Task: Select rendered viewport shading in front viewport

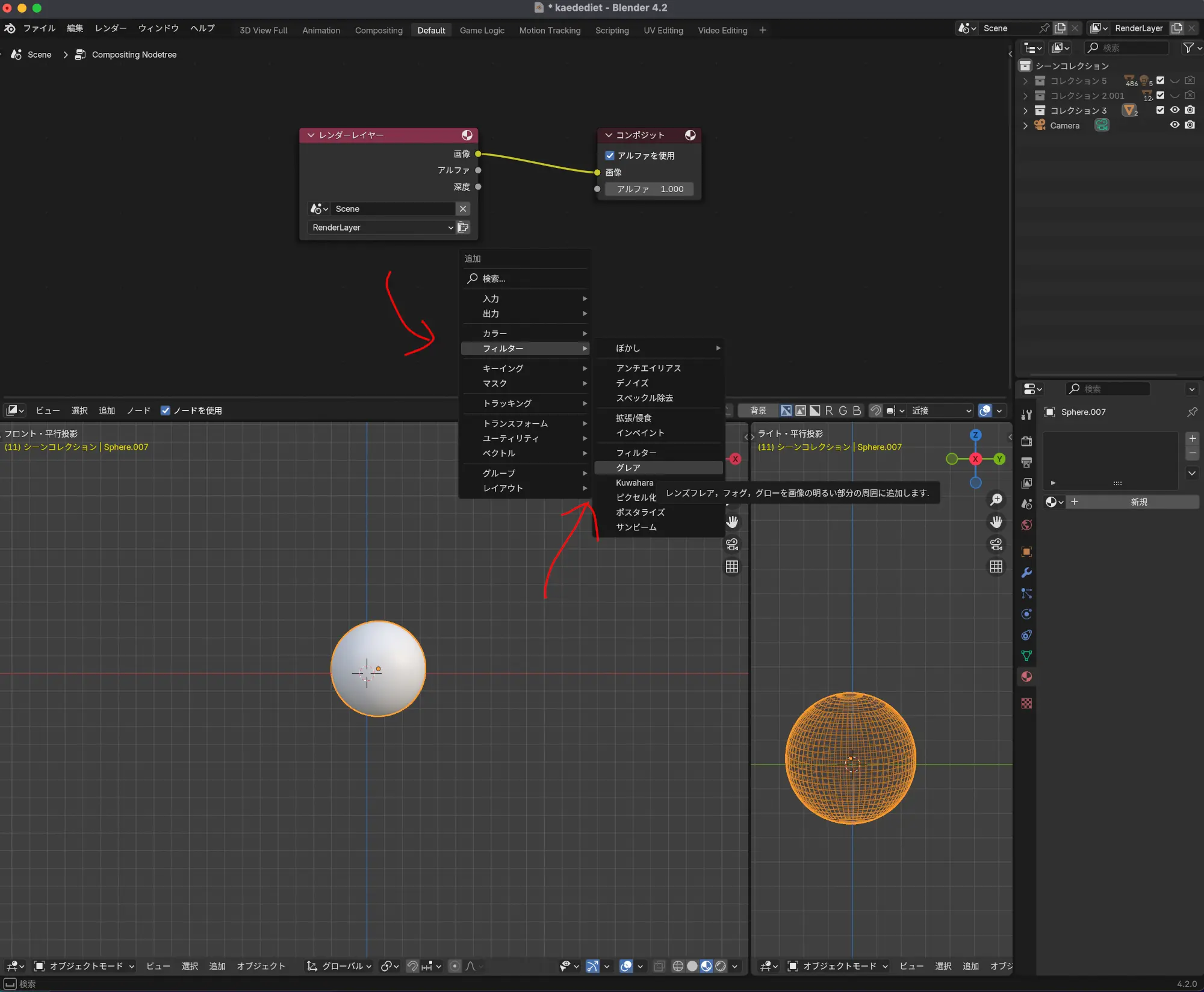Action: [721, 966]
